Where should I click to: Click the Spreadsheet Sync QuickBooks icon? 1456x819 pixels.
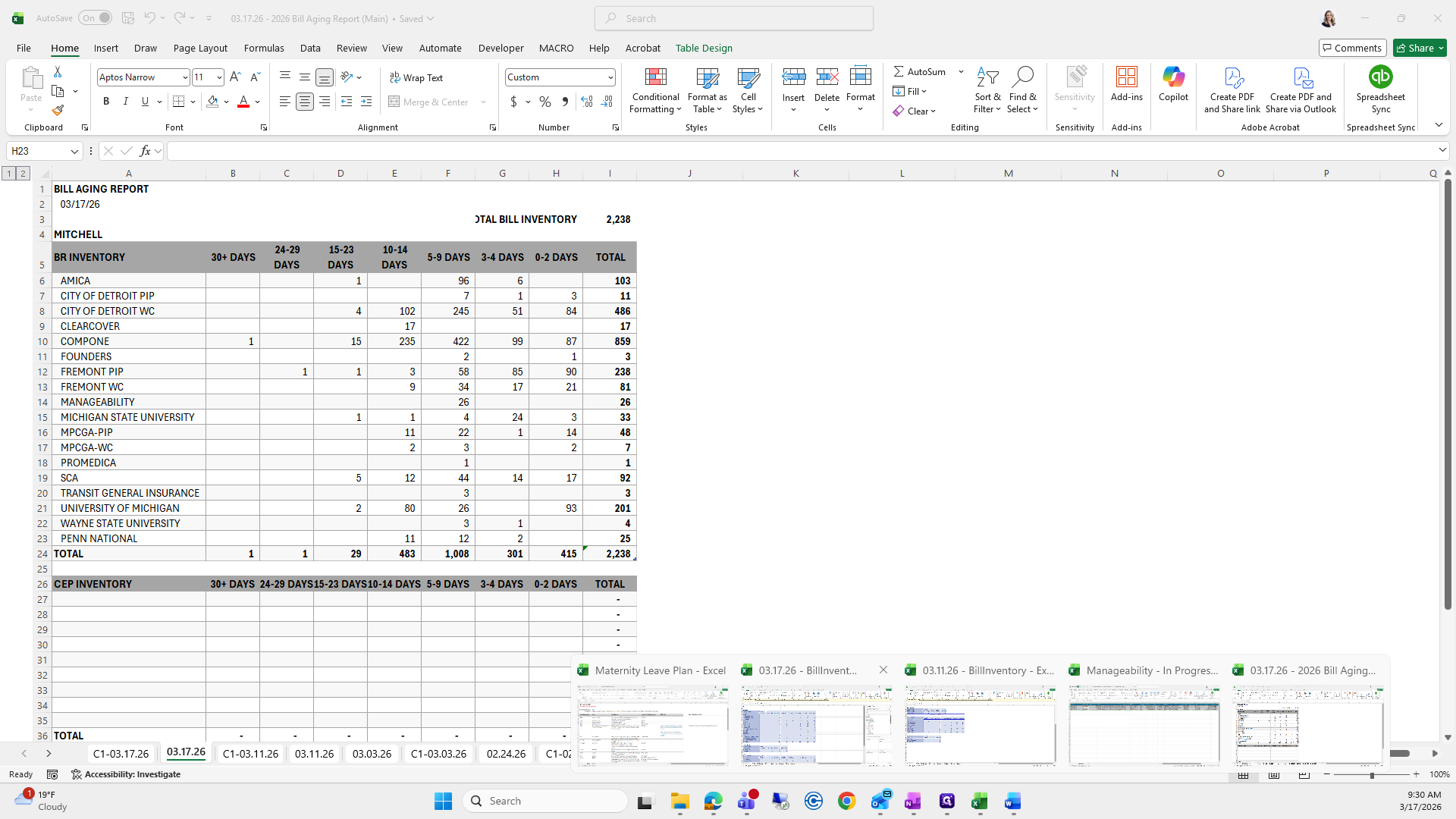tap(1380, 77)
